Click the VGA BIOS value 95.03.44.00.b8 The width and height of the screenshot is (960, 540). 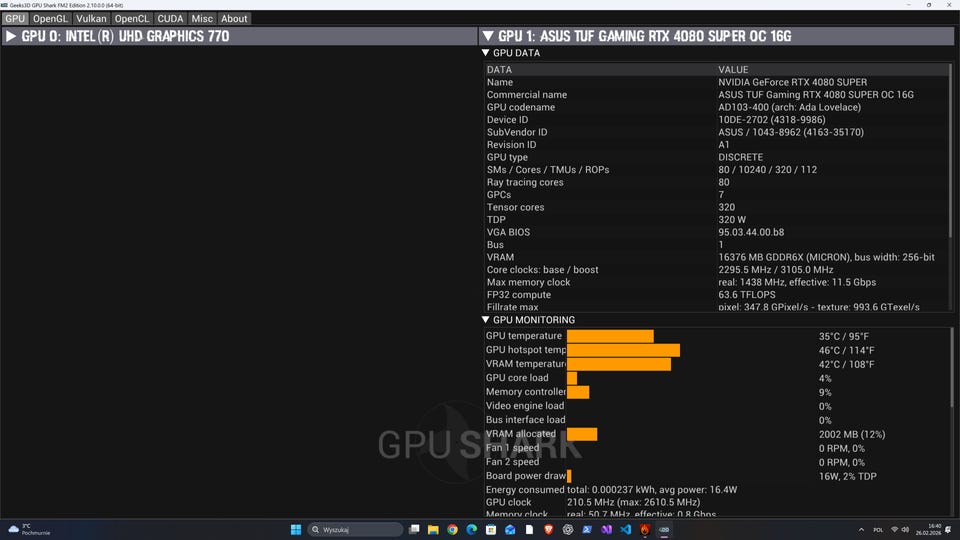pyautogui.click(x=751, y=232)
